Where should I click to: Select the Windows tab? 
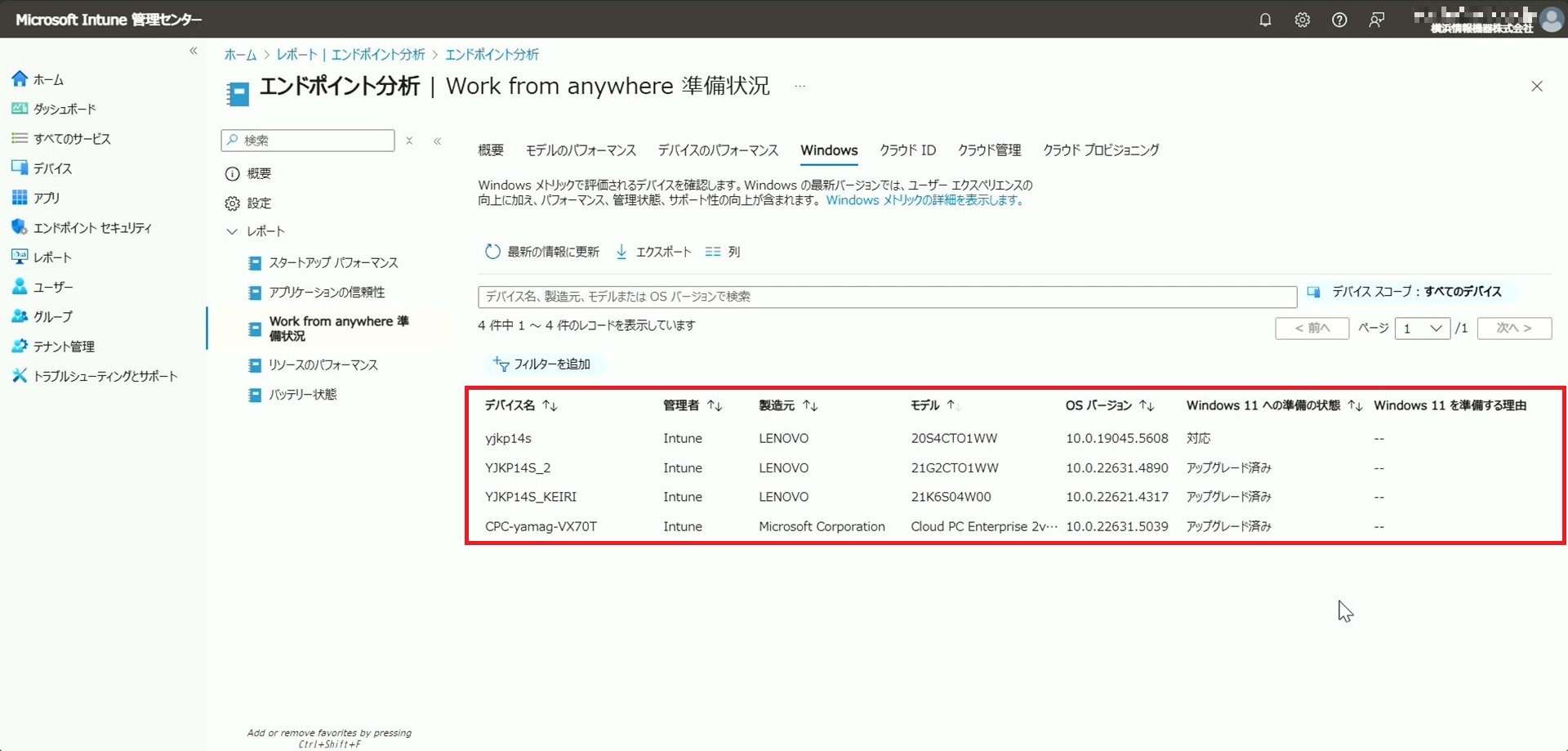(829, 150)
